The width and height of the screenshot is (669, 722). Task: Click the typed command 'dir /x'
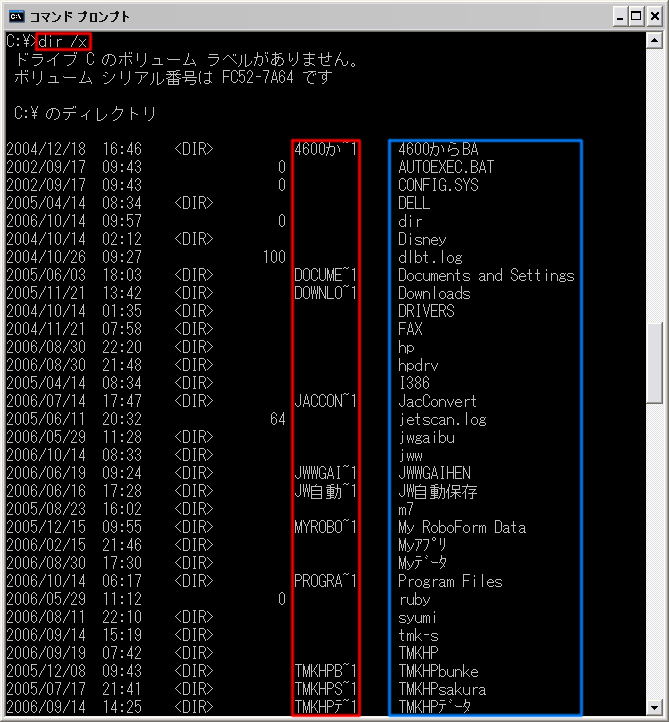[63, 42]
